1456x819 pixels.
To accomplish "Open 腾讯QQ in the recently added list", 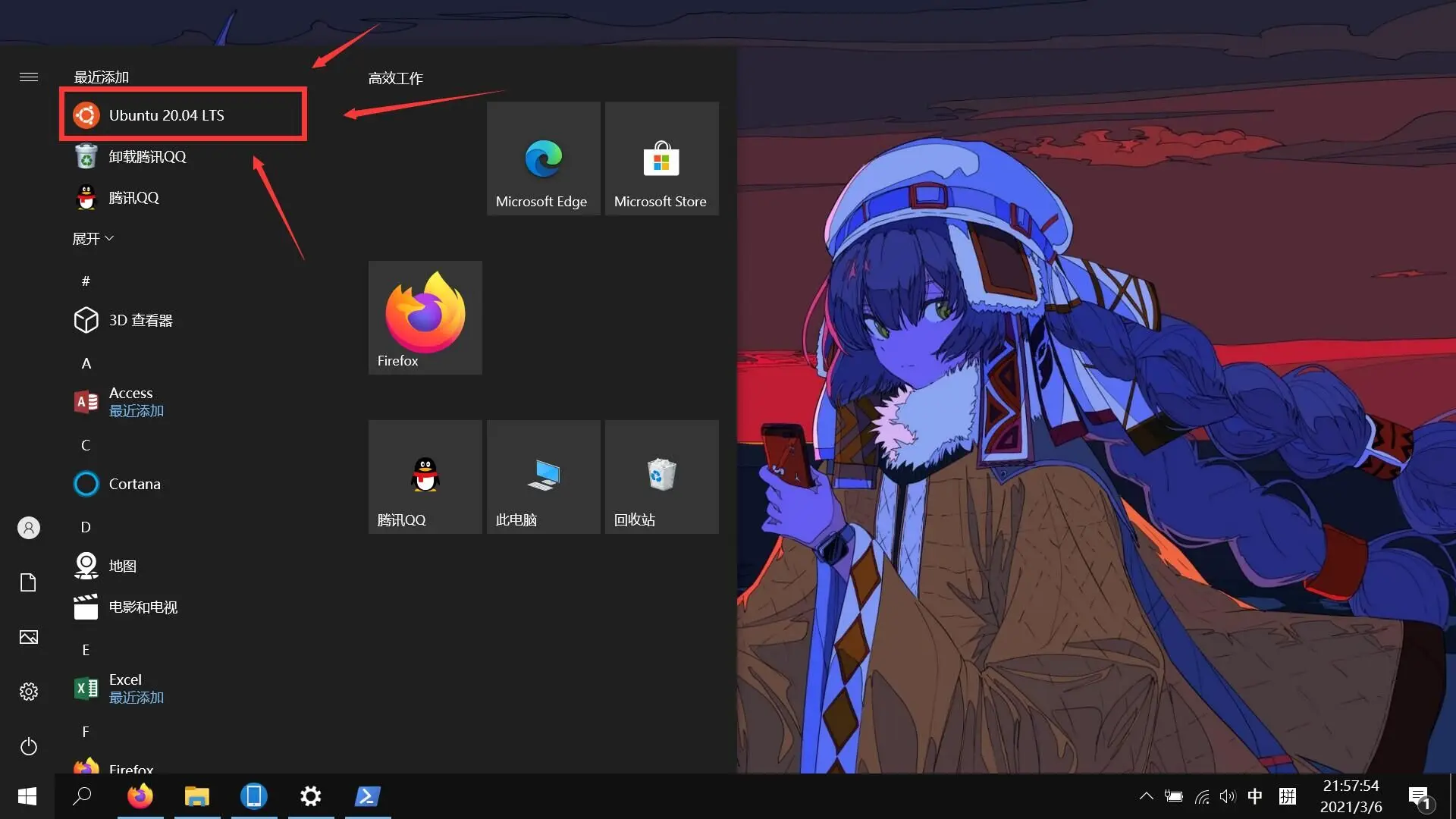I will tap(183, 198).
